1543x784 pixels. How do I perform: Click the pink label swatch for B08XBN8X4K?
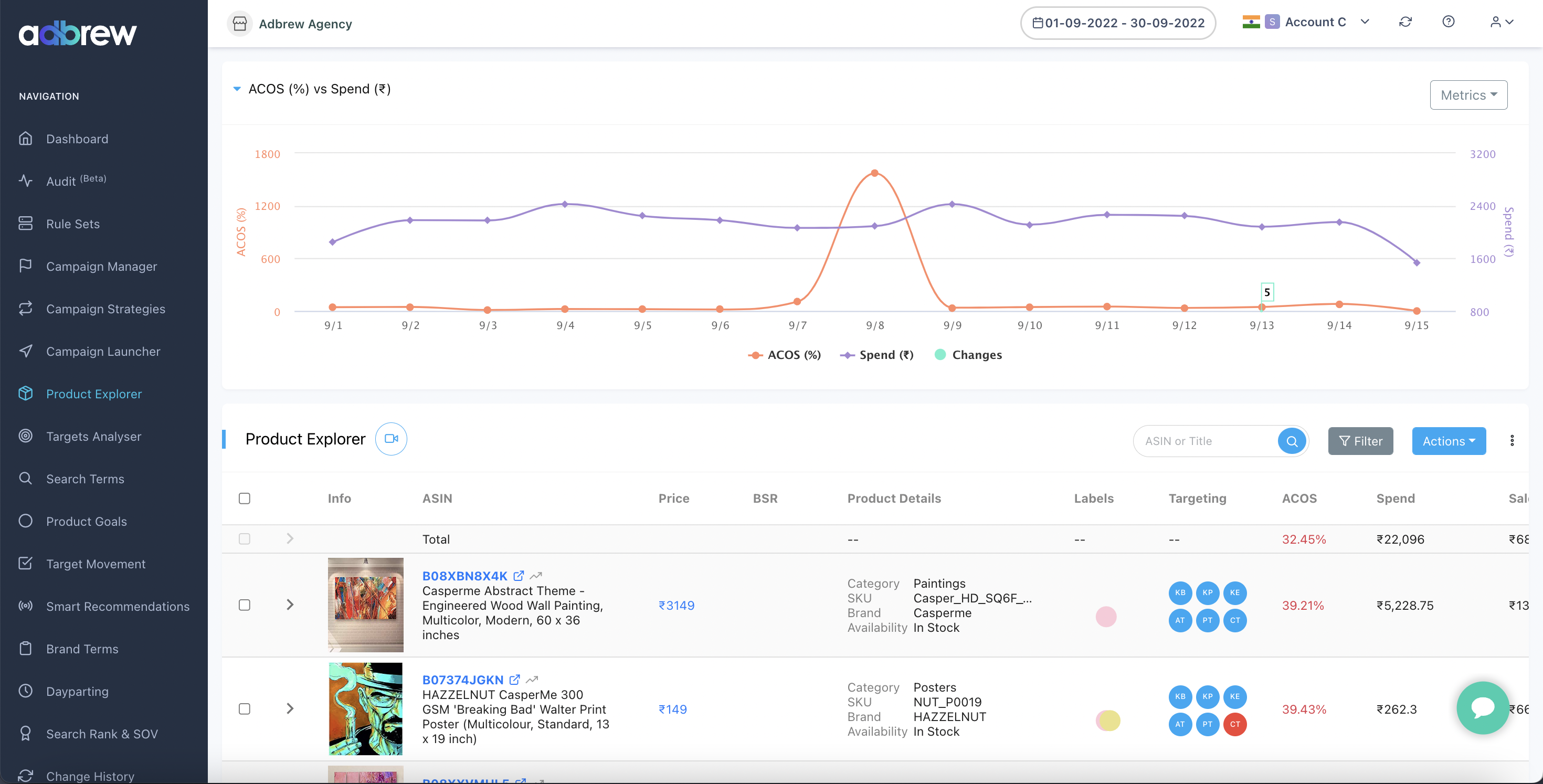[x=1106, y=617]
